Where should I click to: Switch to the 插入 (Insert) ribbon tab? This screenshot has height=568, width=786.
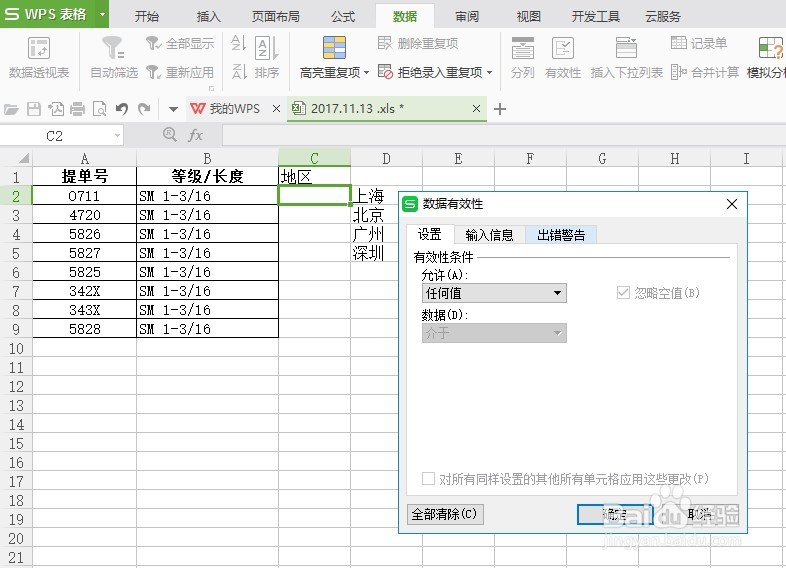pos(209,17)
